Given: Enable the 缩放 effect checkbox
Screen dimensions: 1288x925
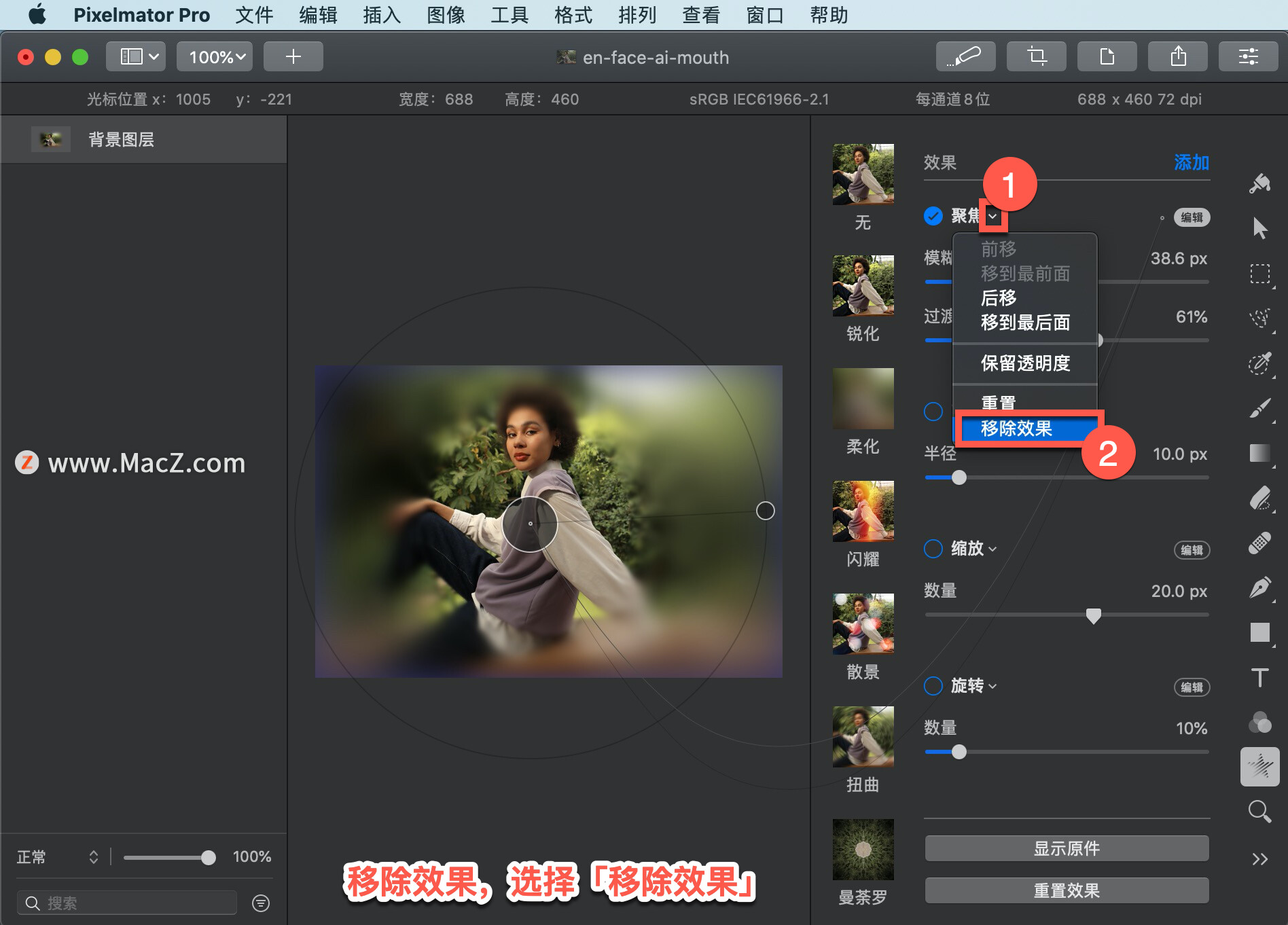Looking at the screenshot, I should click(x=933, y=549).
